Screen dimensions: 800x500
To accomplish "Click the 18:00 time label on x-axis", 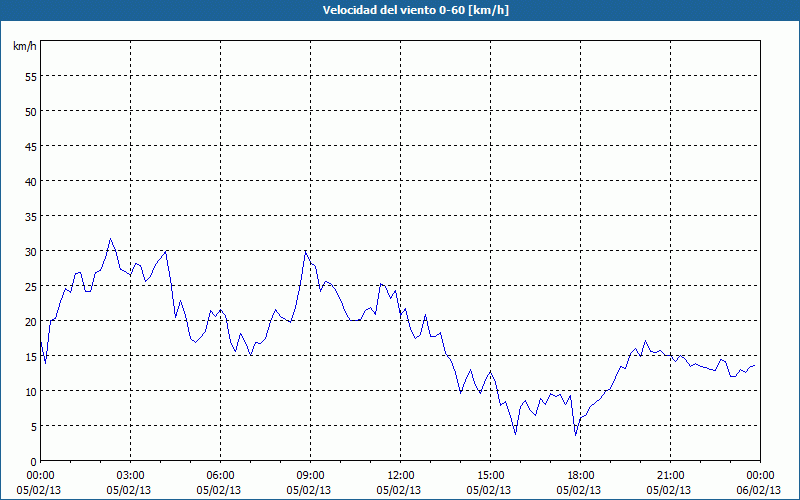I will (581, 476).
